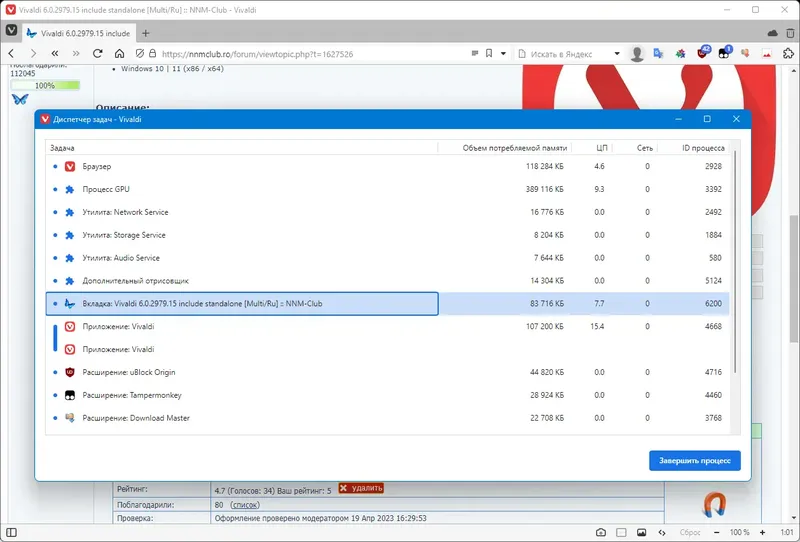Click the address bar URL
Viewport: 800px width, 542px height.
257,54
